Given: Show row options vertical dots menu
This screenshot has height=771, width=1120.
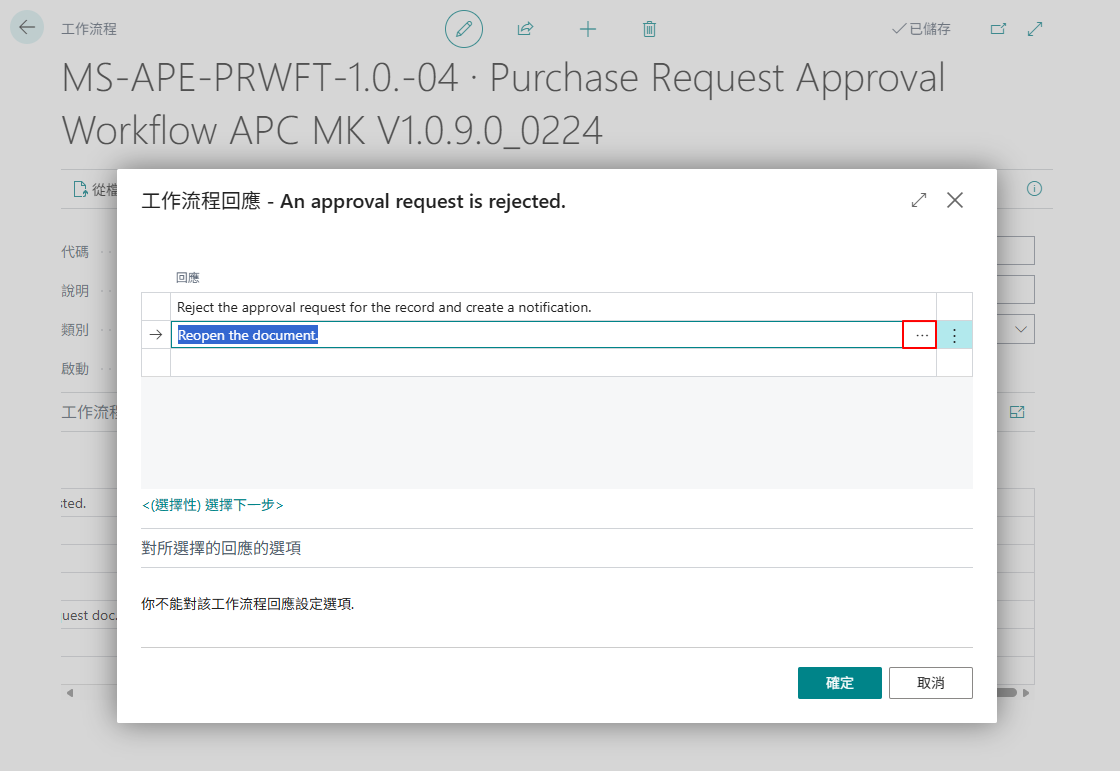Looking at the screenshot, I should (x=954, y=334).
